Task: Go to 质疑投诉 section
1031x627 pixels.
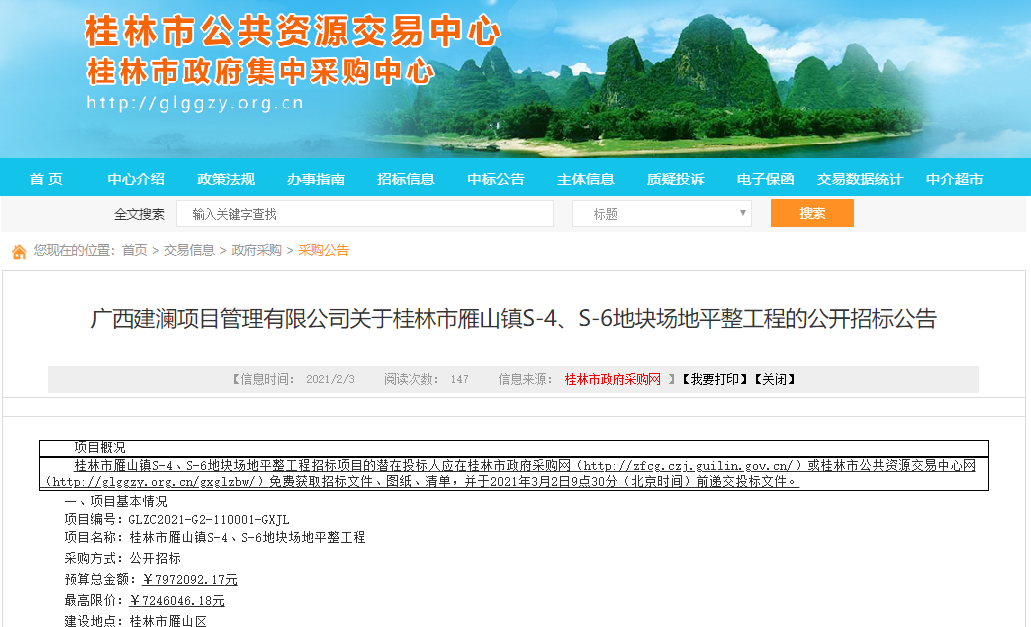Action: click(x=675, y=179)
